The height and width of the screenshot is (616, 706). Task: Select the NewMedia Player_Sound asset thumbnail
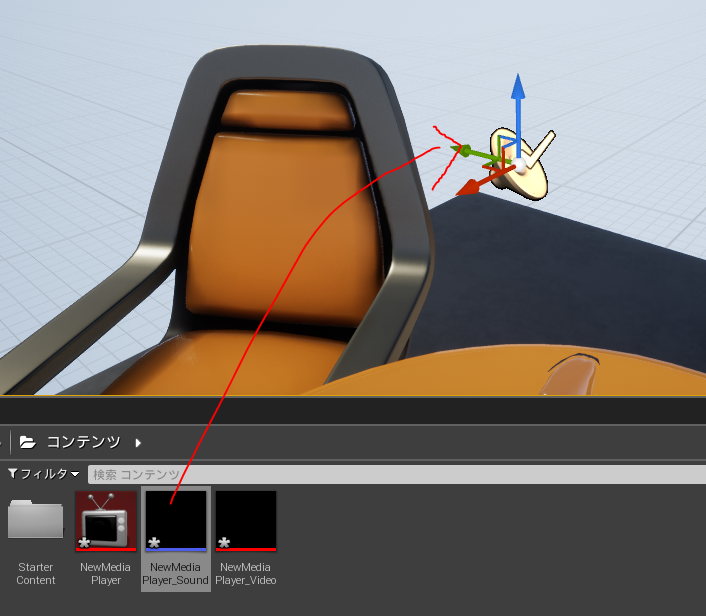tap(176, 521)
